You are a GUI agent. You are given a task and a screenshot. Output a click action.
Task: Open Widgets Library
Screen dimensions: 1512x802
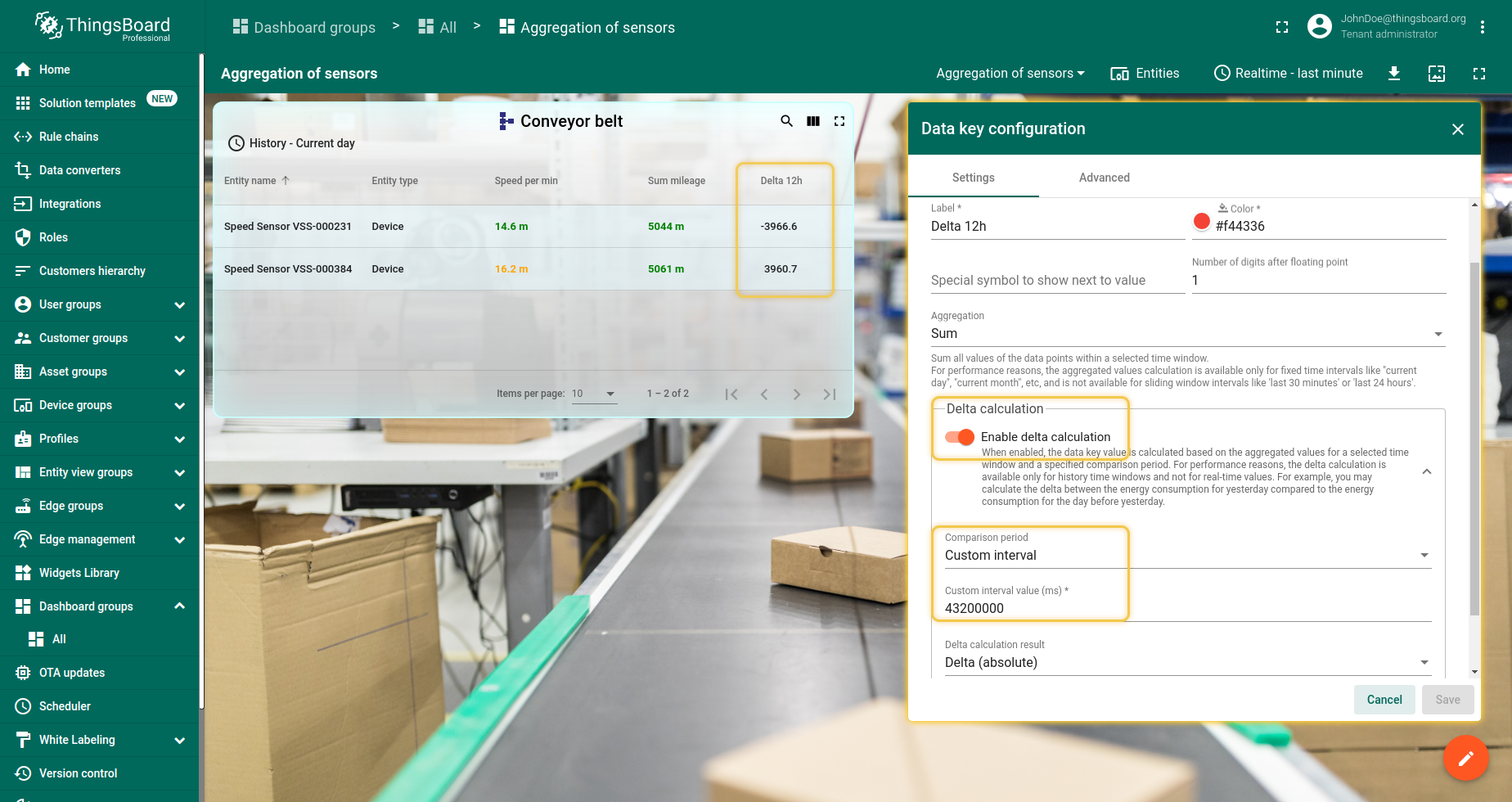(x=99, y=573)
